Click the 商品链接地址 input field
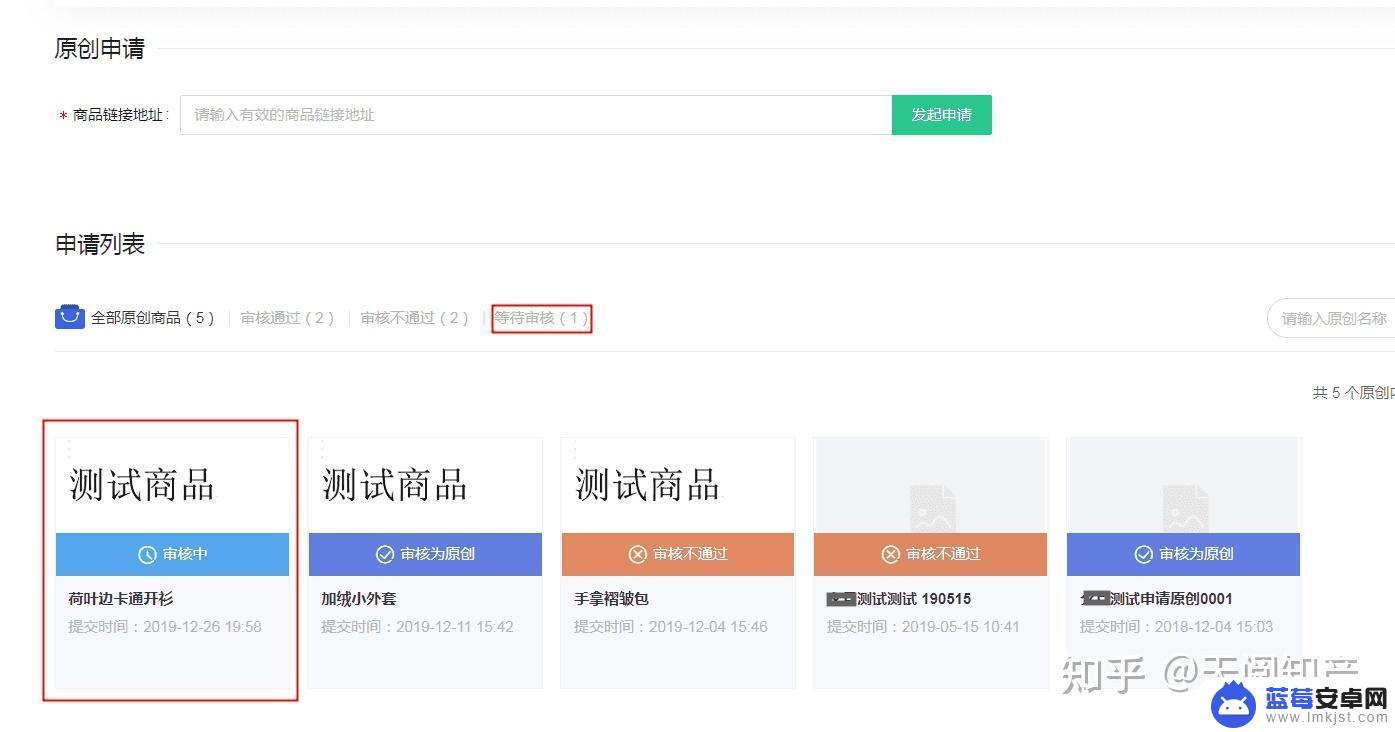The image size is (1395, 732). [536, 115]
